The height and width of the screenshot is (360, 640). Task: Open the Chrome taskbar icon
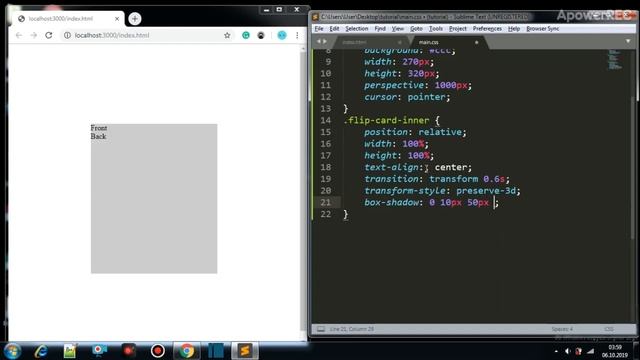pos(187,351)
